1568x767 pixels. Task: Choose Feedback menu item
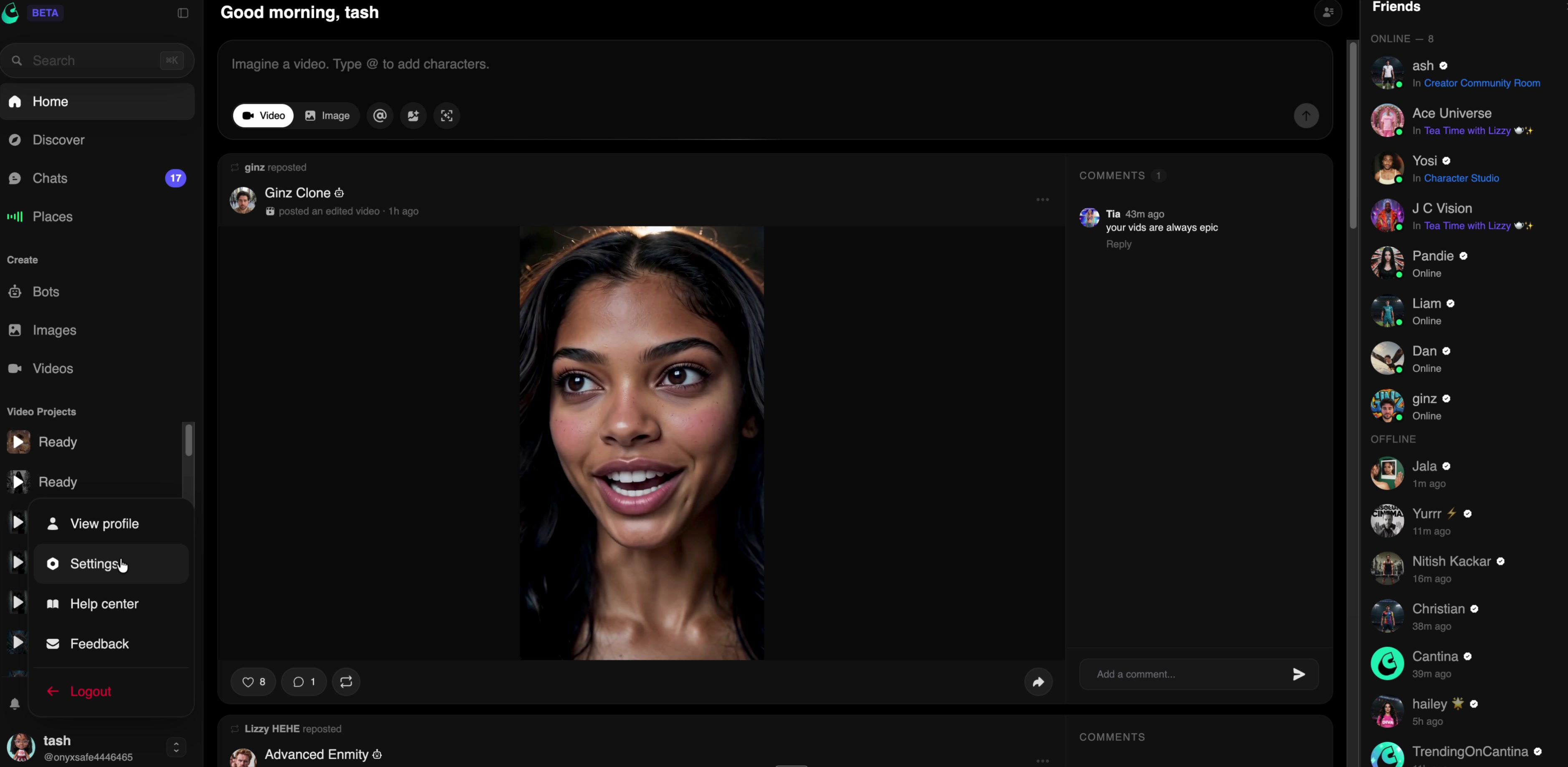coord(111,644)
